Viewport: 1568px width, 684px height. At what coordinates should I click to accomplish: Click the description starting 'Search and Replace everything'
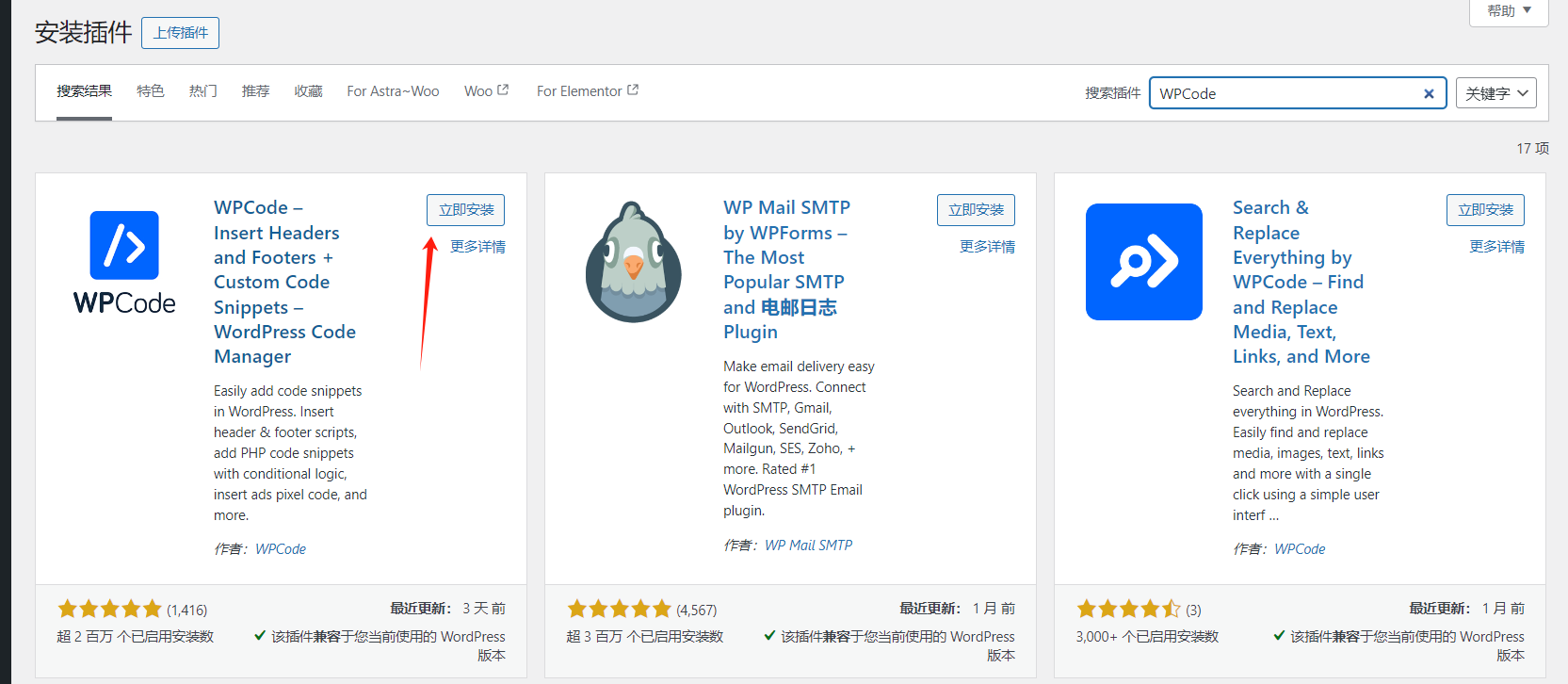[1308, 453]
